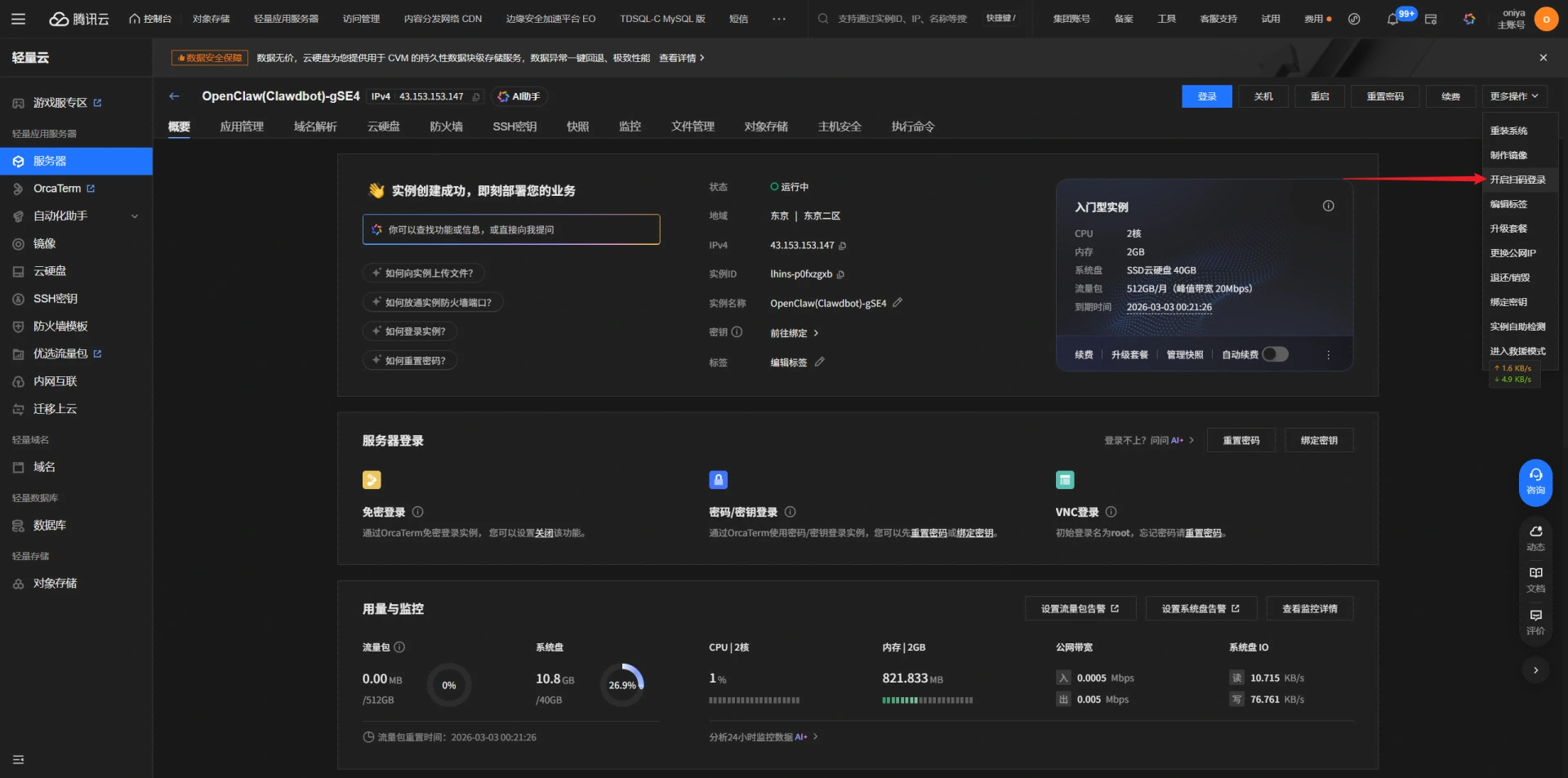The width and height of the screenshot is (1568, 778).
Task: Switch to the 防火墙 tab
Action: (x=446, y=127)
